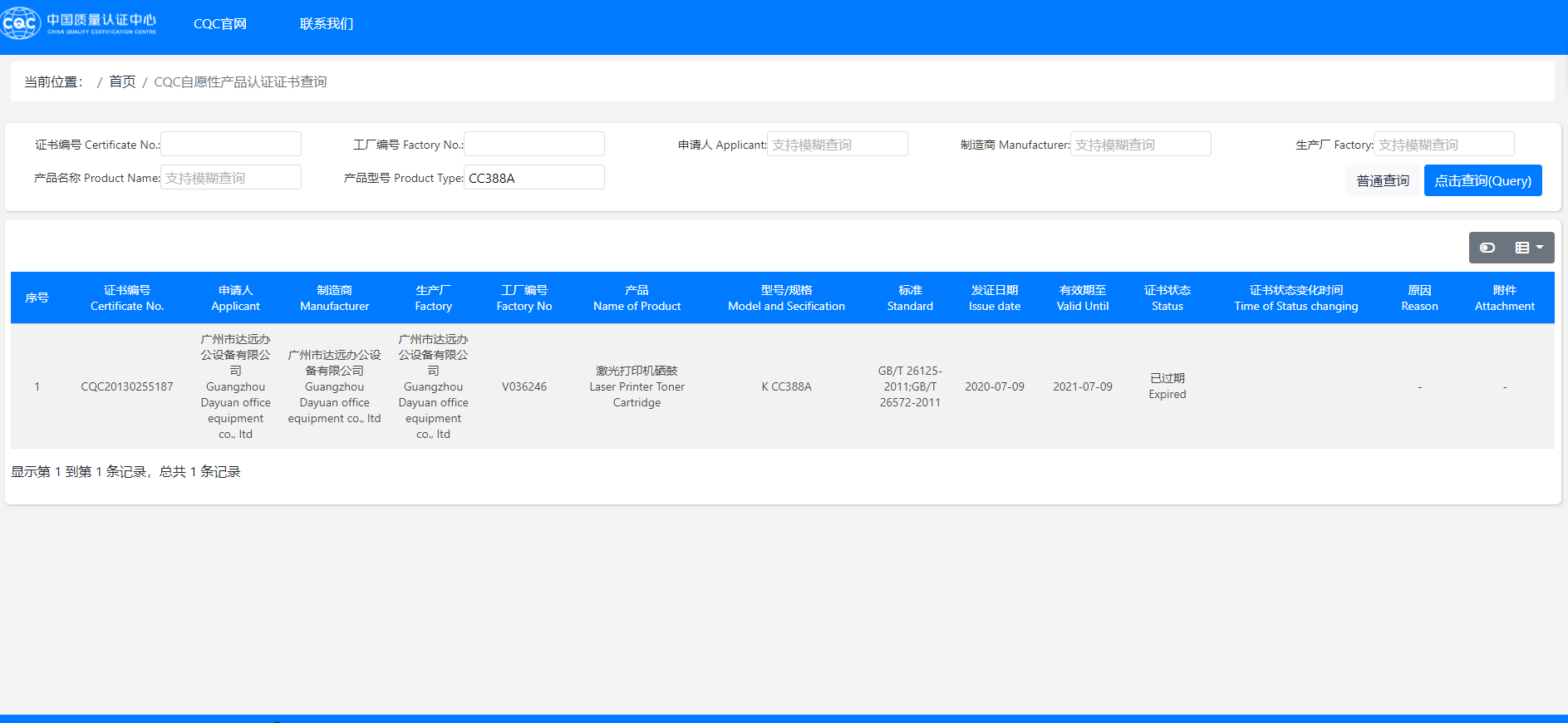The width and height of the screenshot is (1568, 723).
Task: Focus the Product Name input field
Action: (x=231, y=177)
